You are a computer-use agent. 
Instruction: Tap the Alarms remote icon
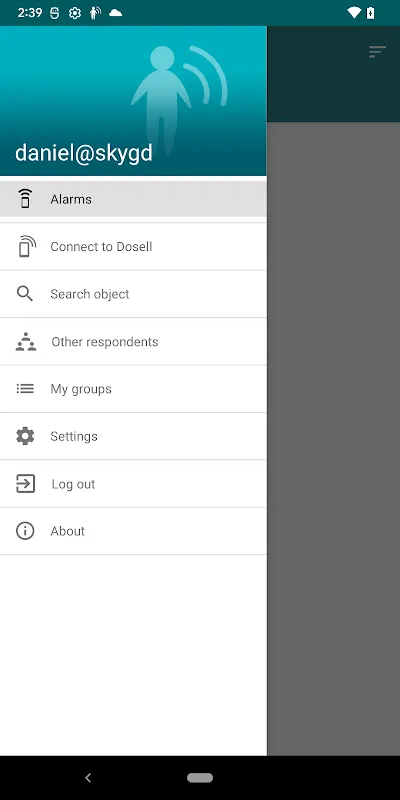(x=25, y=198)
